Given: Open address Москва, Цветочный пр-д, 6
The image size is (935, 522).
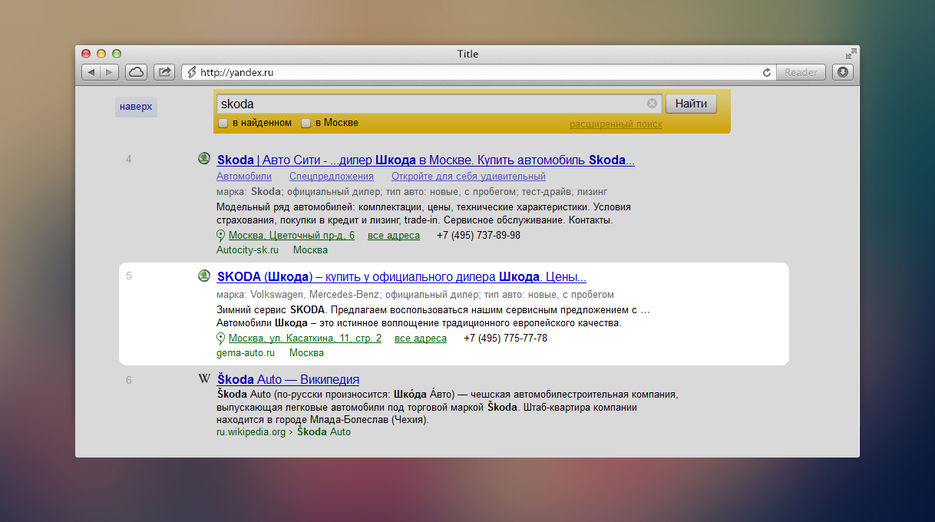Looking at the screenshot, I should 292,236.
